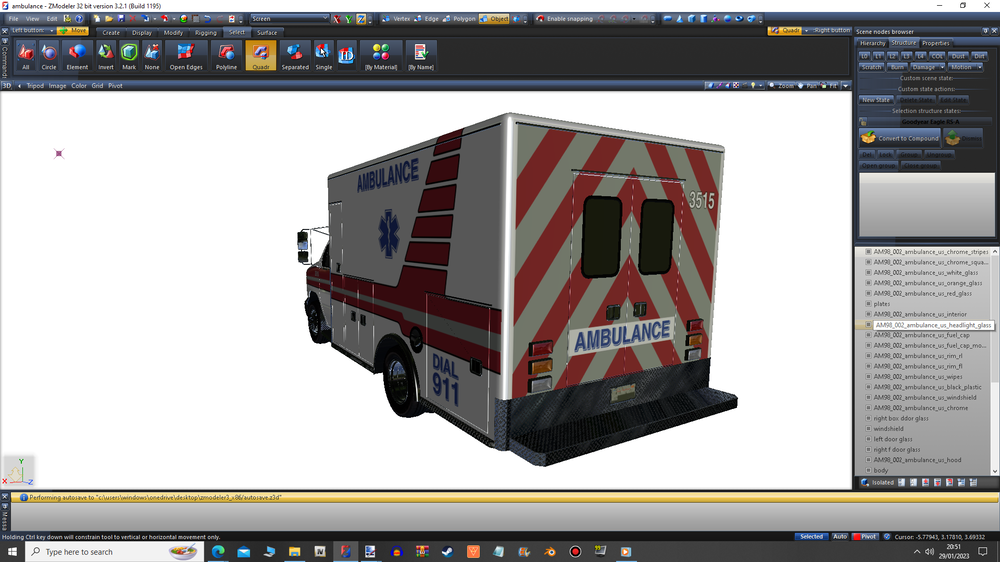The width and height of the screenshot is (1000, 562).
Task: Select All tool in Select ribbon
Action: [26, 55]
